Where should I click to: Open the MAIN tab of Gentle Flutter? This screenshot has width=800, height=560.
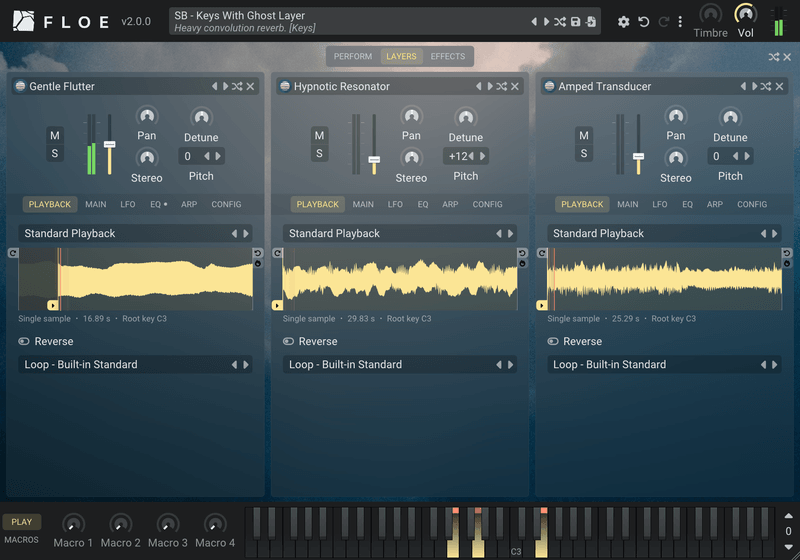pos(96,204)
